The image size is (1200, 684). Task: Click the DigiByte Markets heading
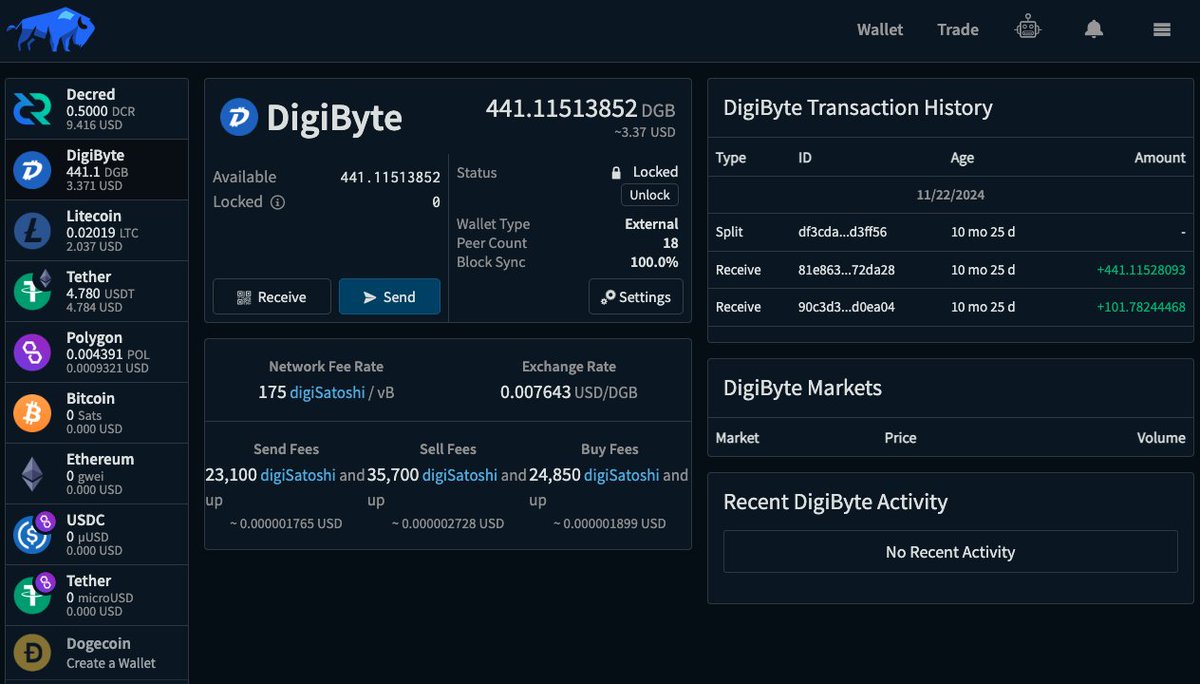(803, 388)
